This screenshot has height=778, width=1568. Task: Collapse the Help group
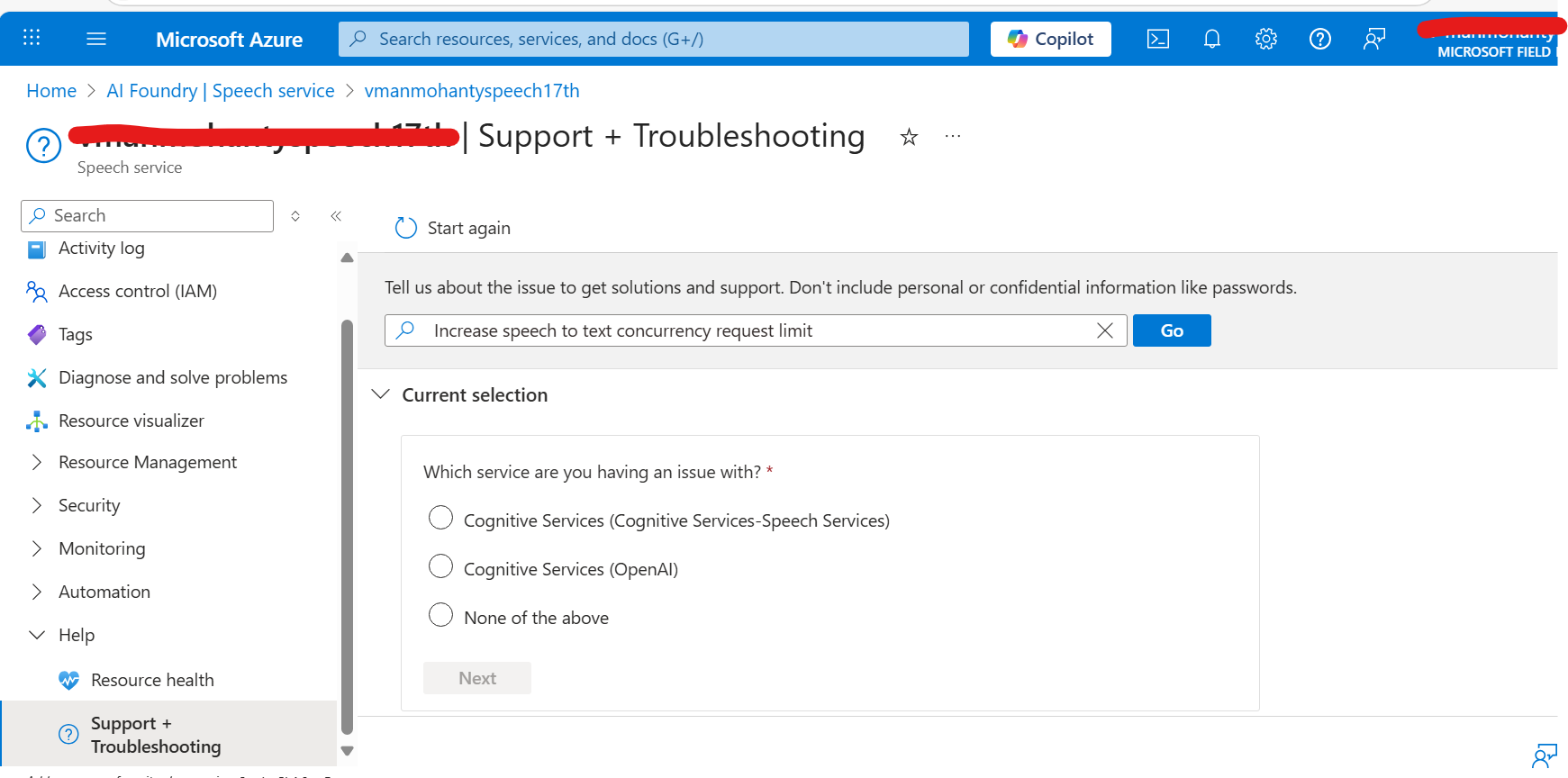tap(36, 635)
